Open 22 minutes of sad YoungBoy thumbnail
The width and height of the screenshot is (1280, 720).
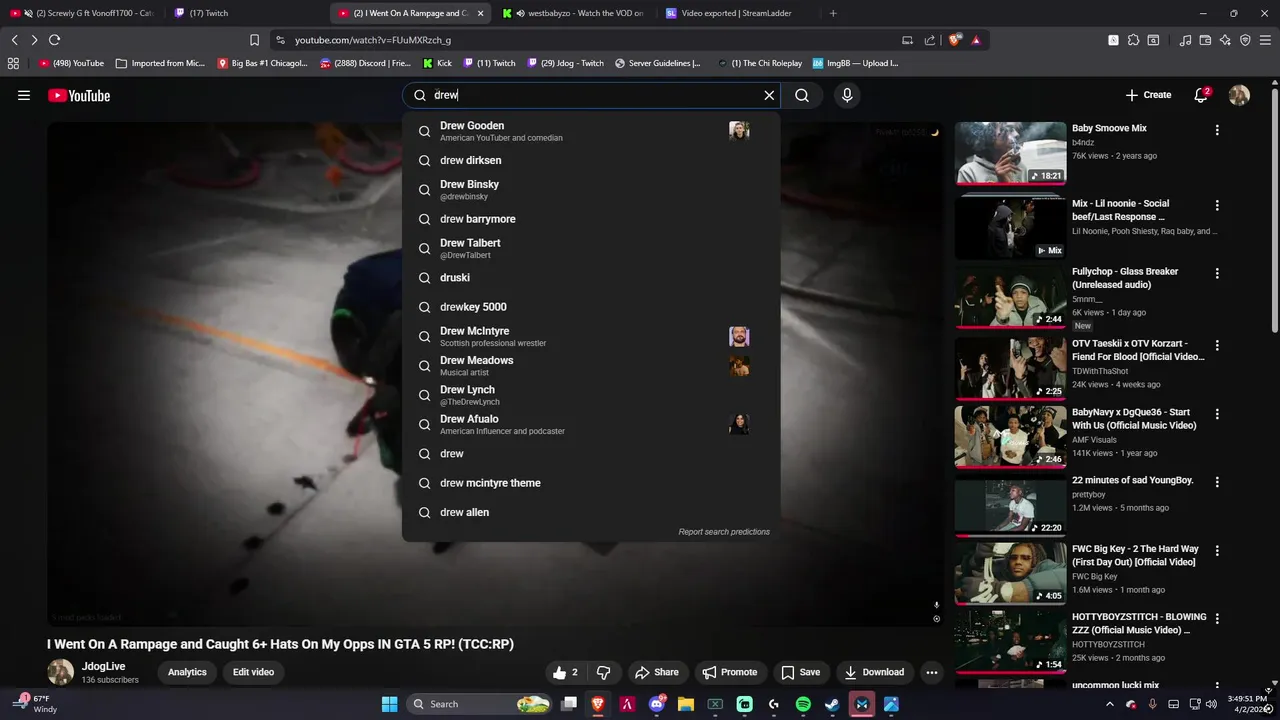(x=1010, y=507)
